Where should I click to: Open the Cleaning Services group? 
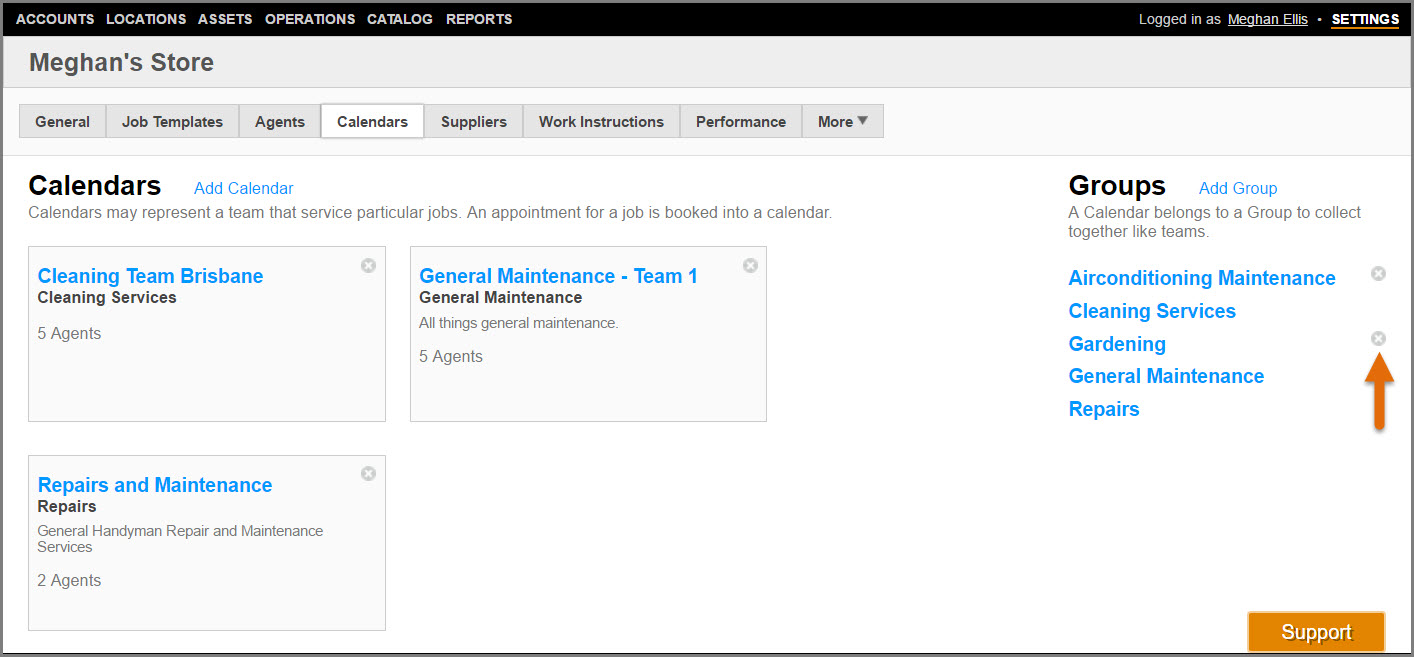click(x=1151, y=311)
